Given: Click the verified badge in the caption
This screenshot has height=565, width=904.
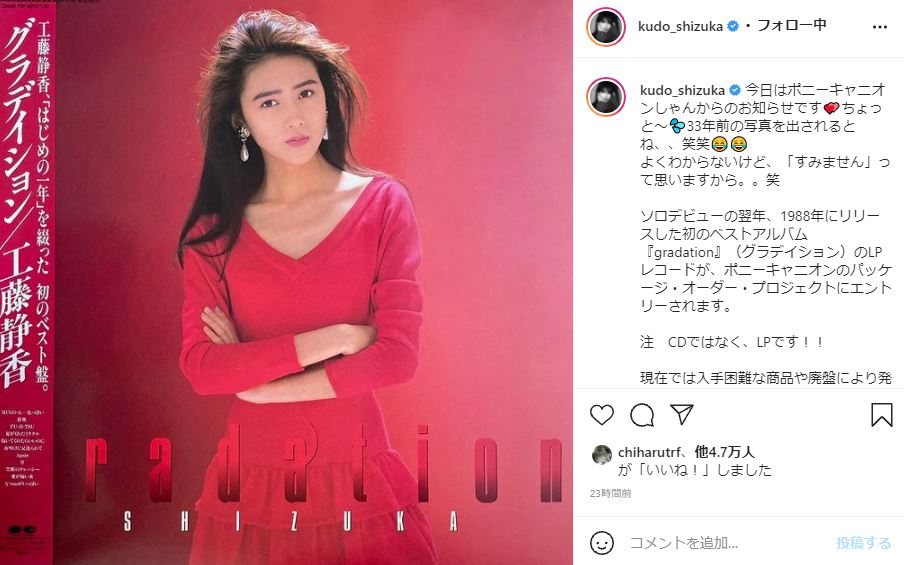Looking at the screenshot, I should click(734, 91).
